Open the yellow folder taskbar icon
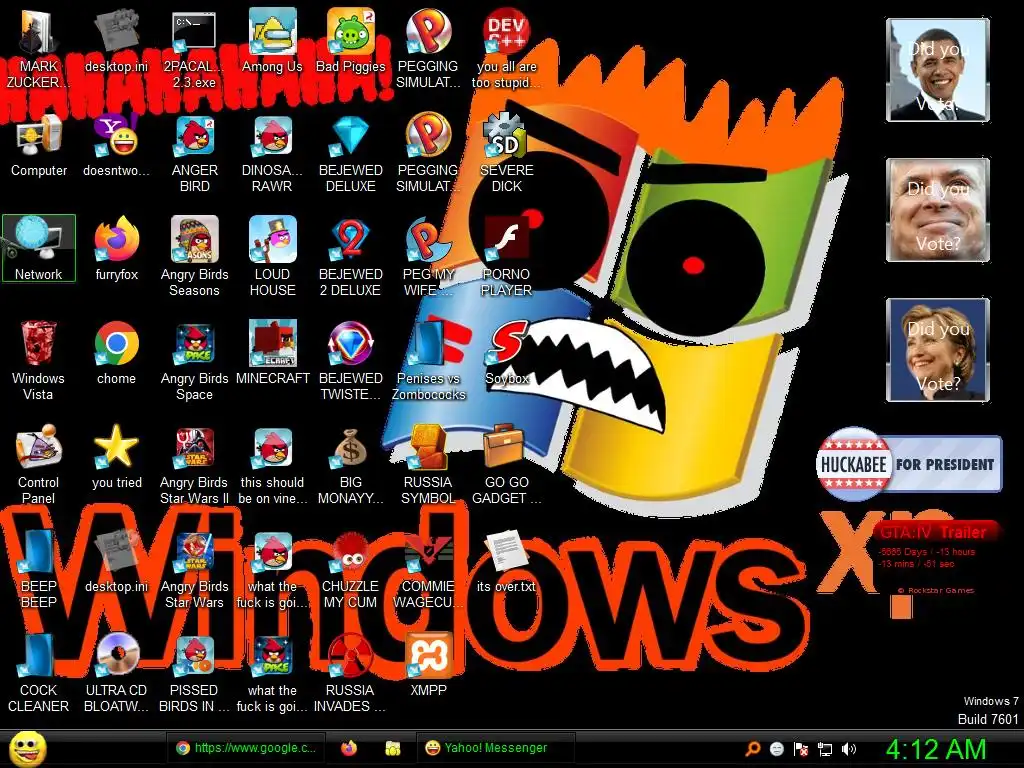This screenshot has width=1024, height=768. tap(392, 748)
